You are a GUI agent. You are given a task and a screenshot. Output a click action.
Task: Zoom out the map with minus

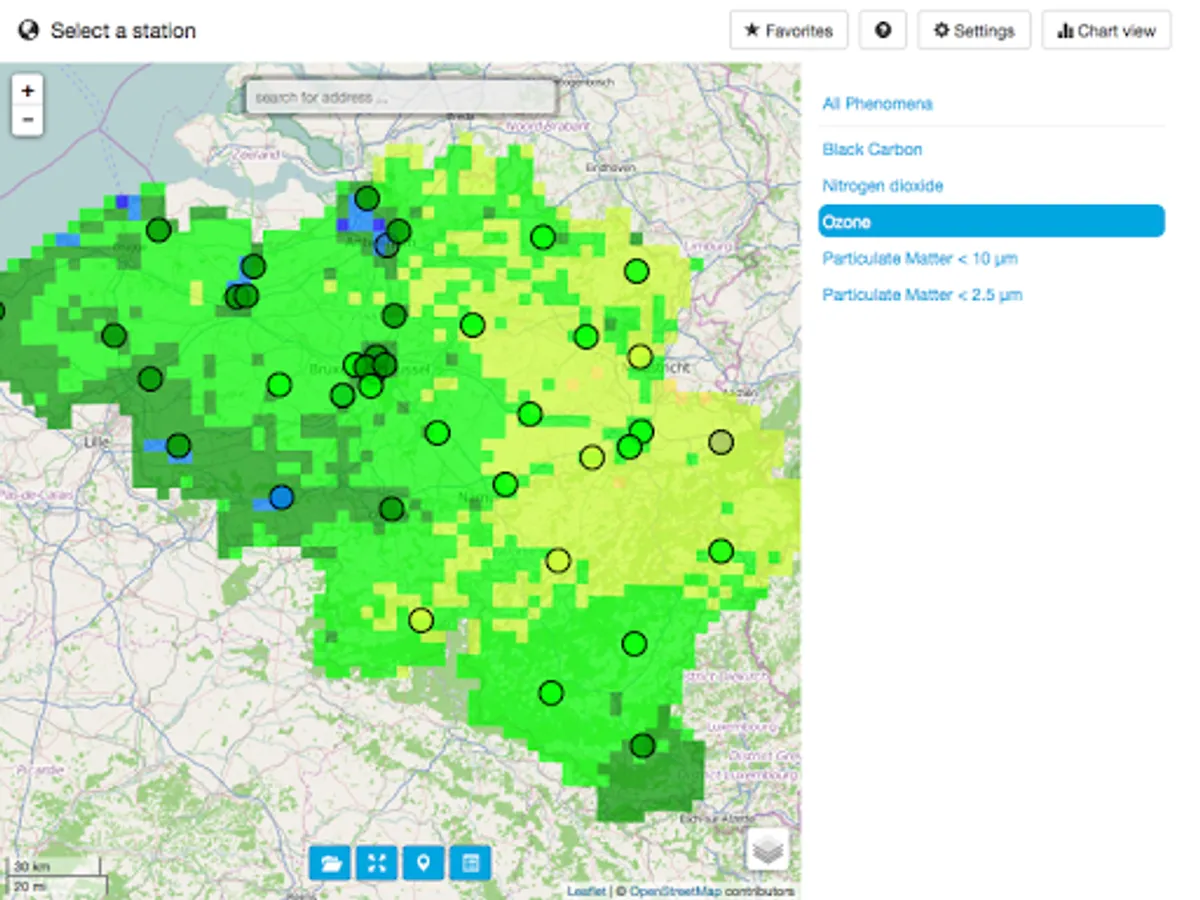click(28, 120)
